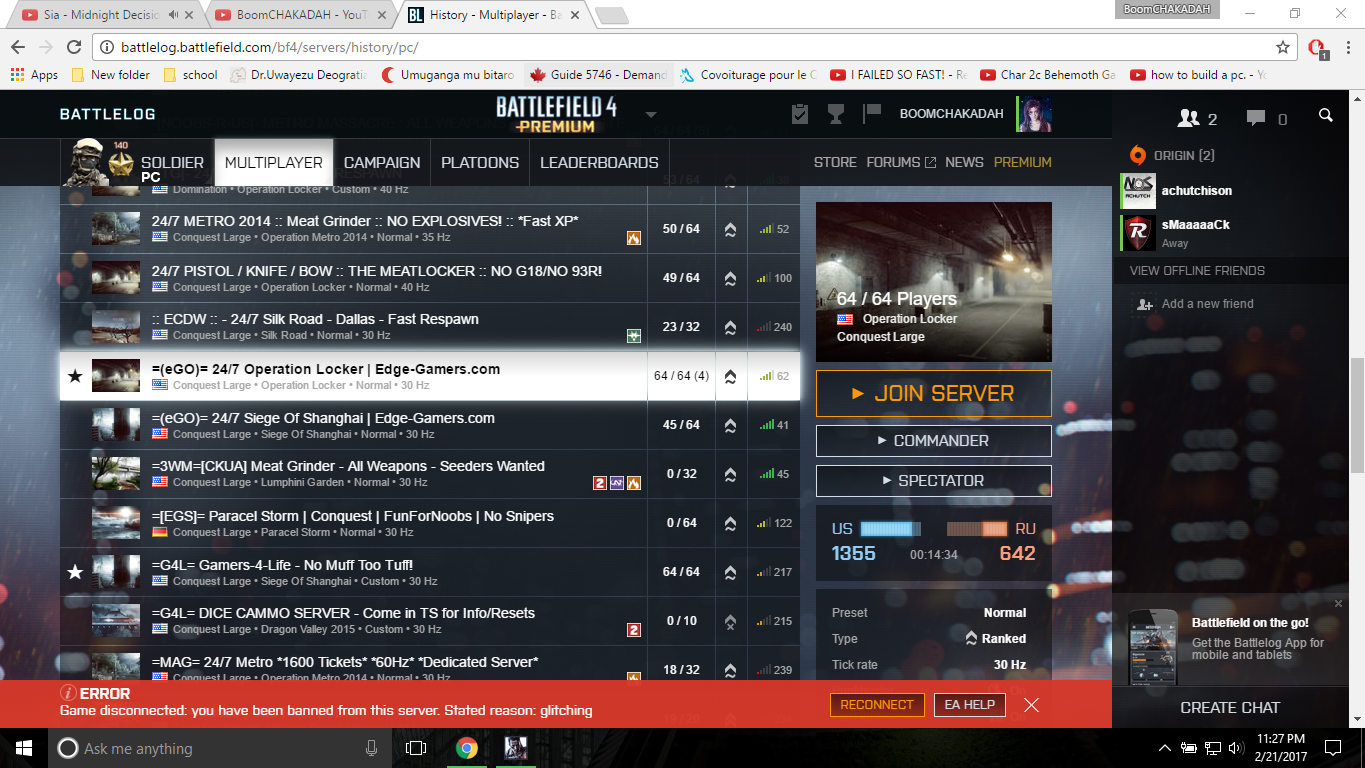
Task: Click green expansion icon on ECDW Silk Road row
Action: (x=634, y=337)
